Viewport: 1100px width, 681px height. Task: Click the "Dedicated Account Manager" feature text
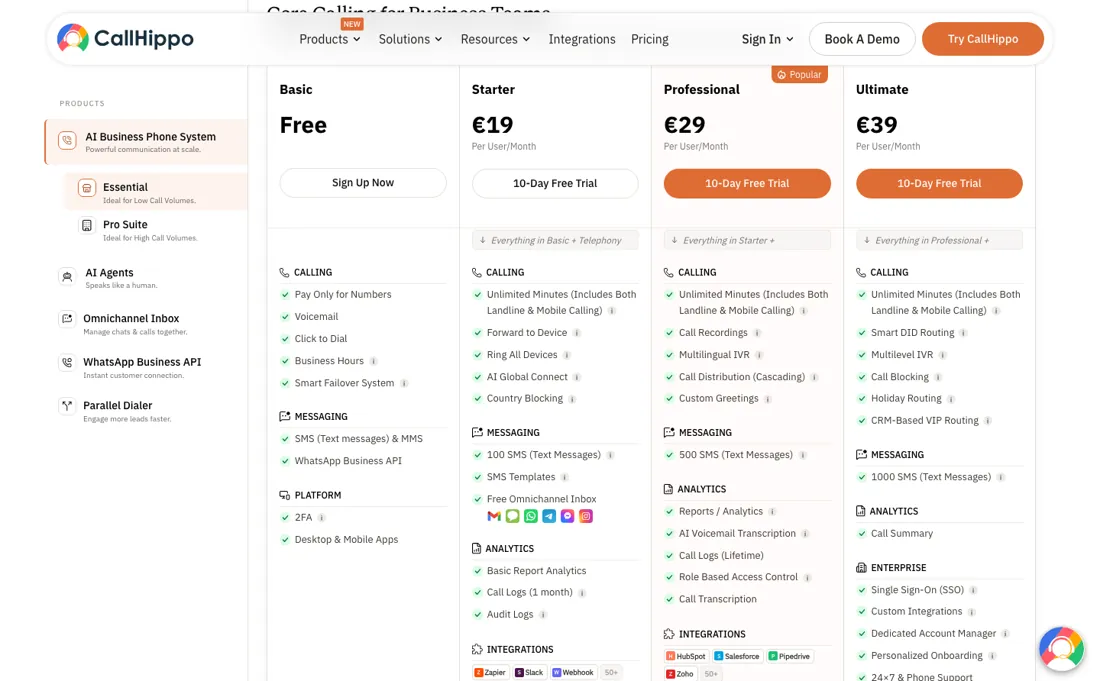(933, 633)
